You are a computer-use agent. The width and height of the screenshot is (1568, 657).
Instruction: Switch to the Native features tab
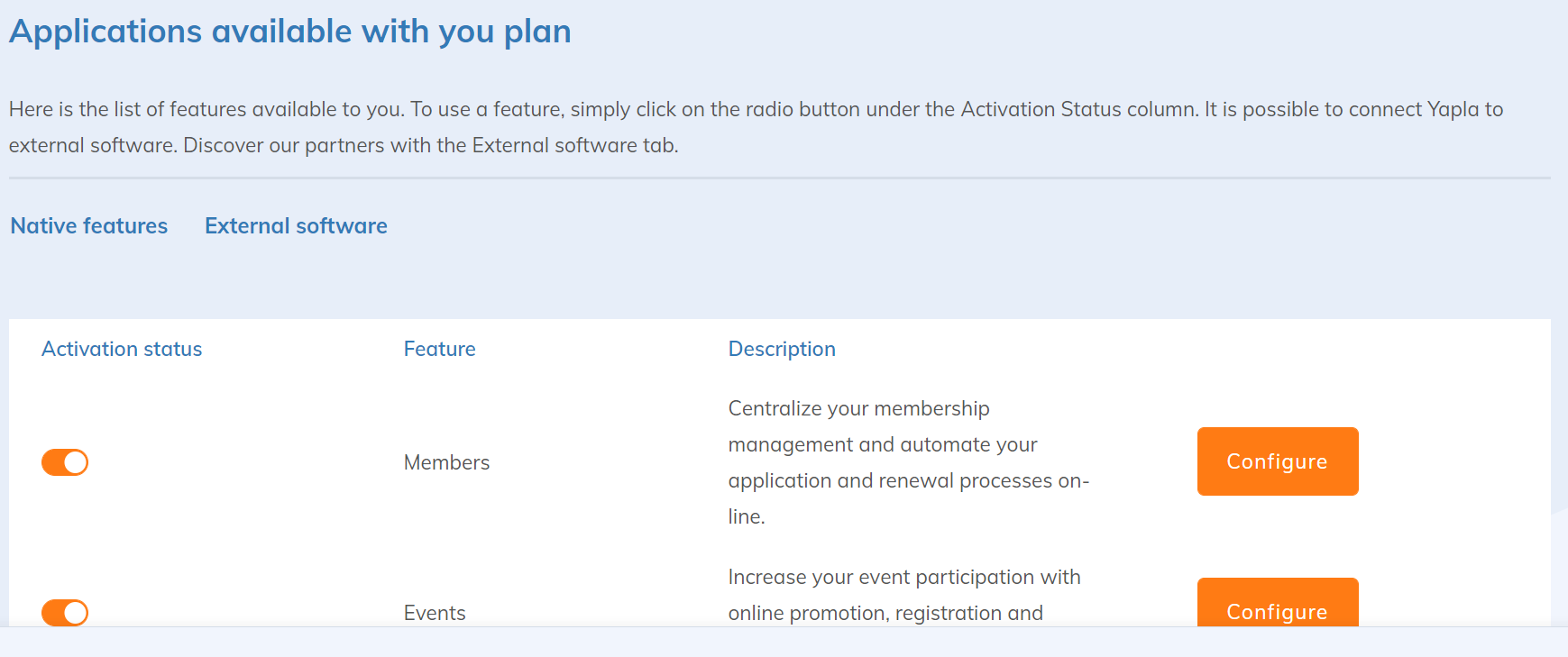pyautogui.click(x=89, y=226)
